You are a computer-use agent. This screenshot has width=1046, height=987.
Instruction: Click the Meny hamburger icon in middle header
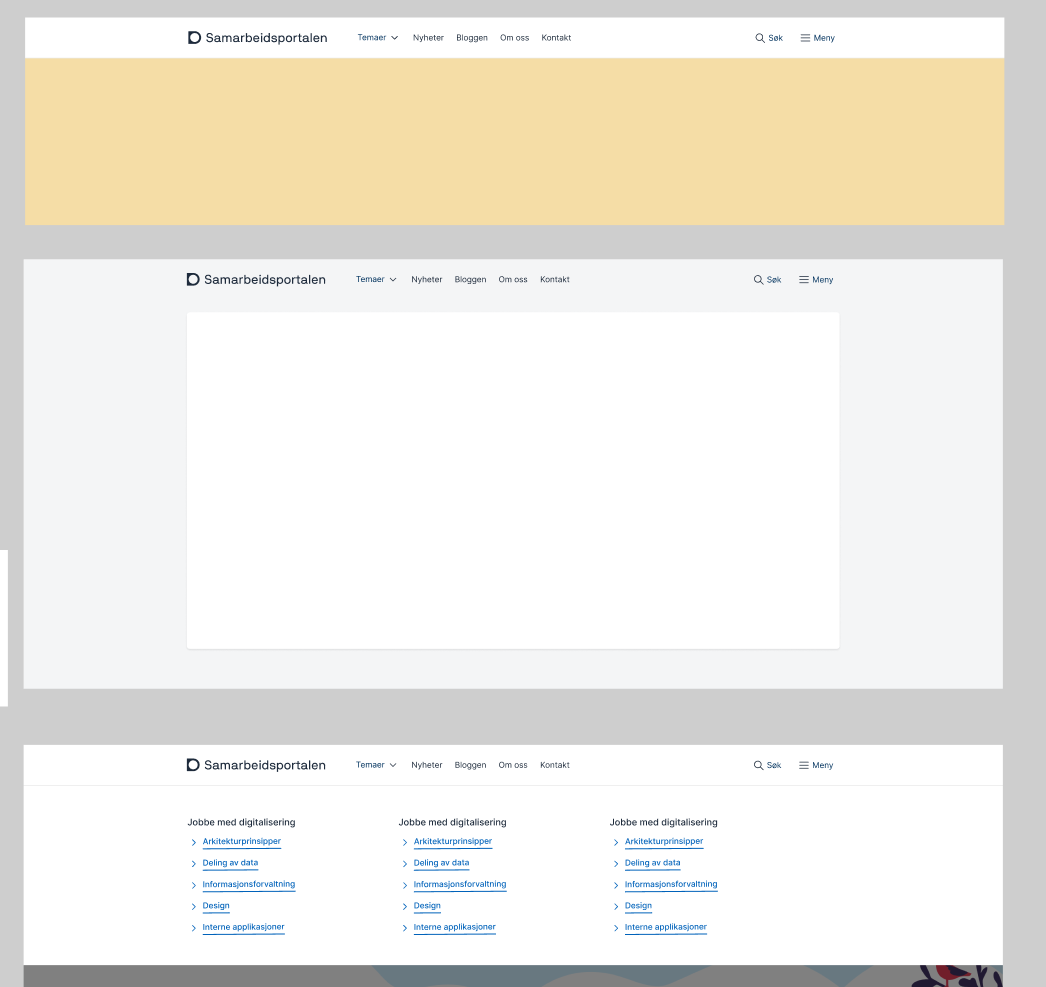(x=802, y=279)
